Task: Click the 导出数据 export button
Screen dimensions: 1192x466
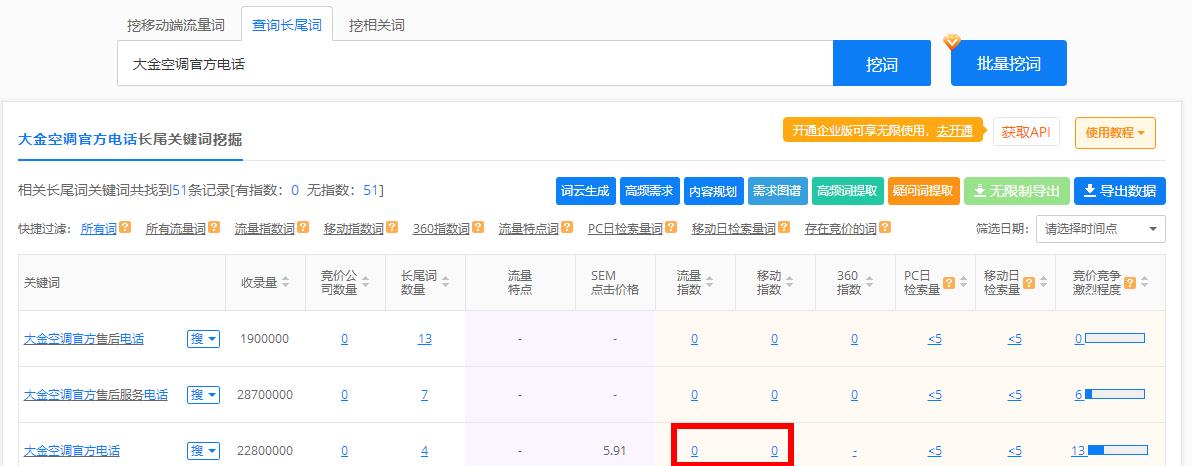Action: tap(1119, 191)
